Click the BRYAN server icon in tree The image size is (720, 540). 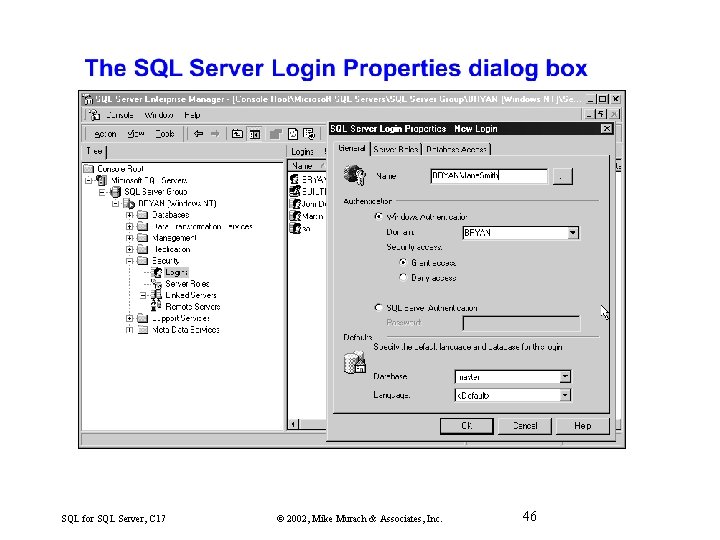[x=129, y=203]
